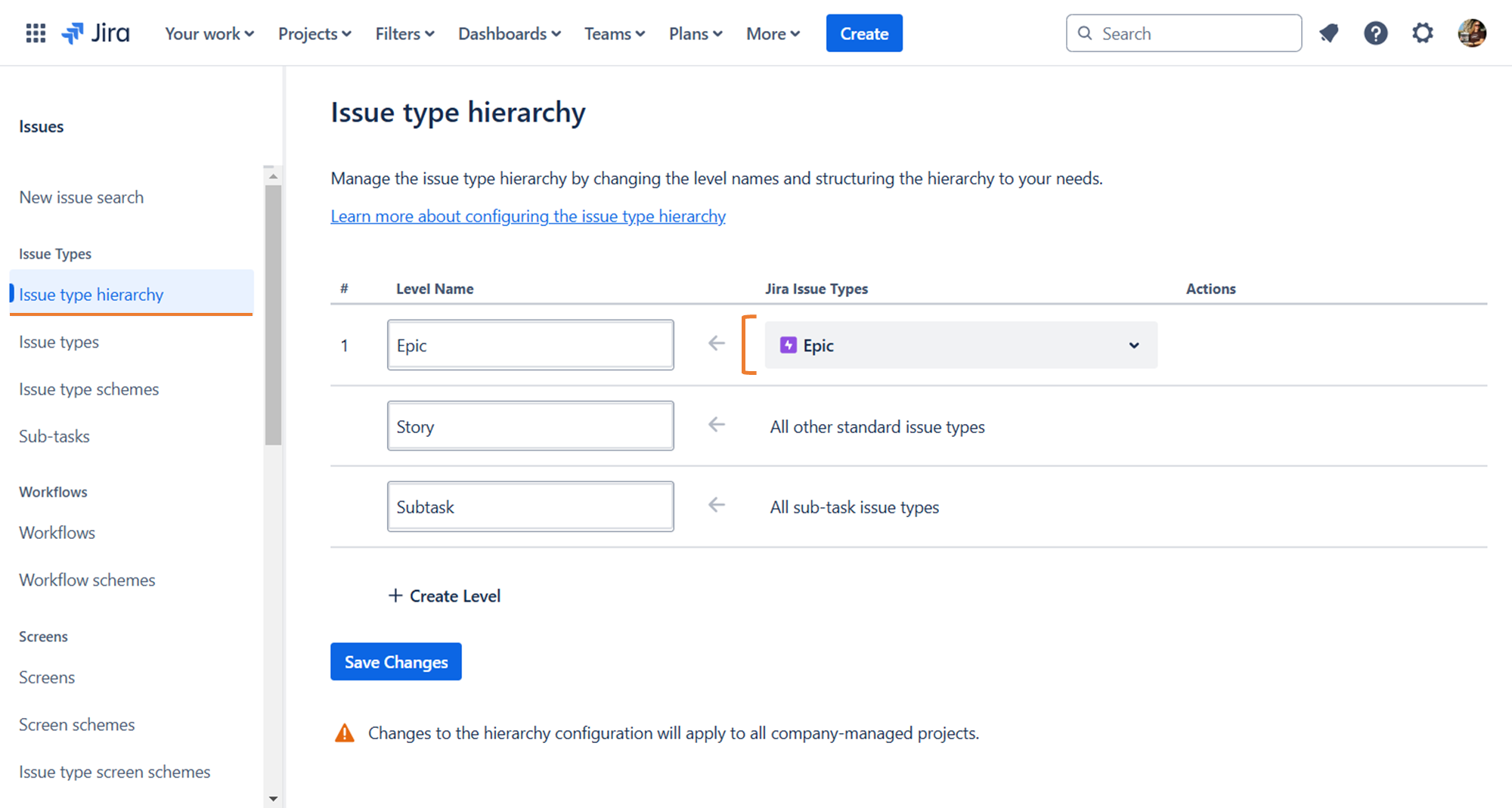The image size is (1512, 808).
Task: Open the notifications bell icon
Action: (x=1329, y=33)
